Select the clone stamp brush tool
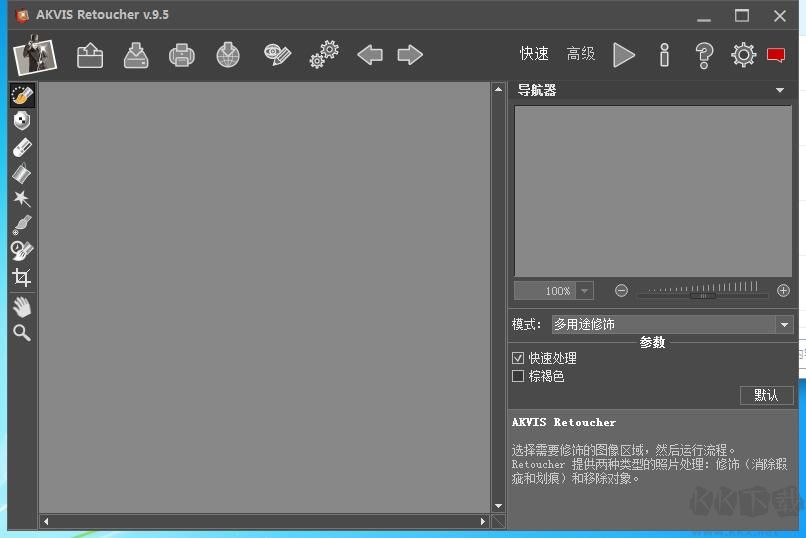Viewport: 806px width, 538px height. click(22, 225)
